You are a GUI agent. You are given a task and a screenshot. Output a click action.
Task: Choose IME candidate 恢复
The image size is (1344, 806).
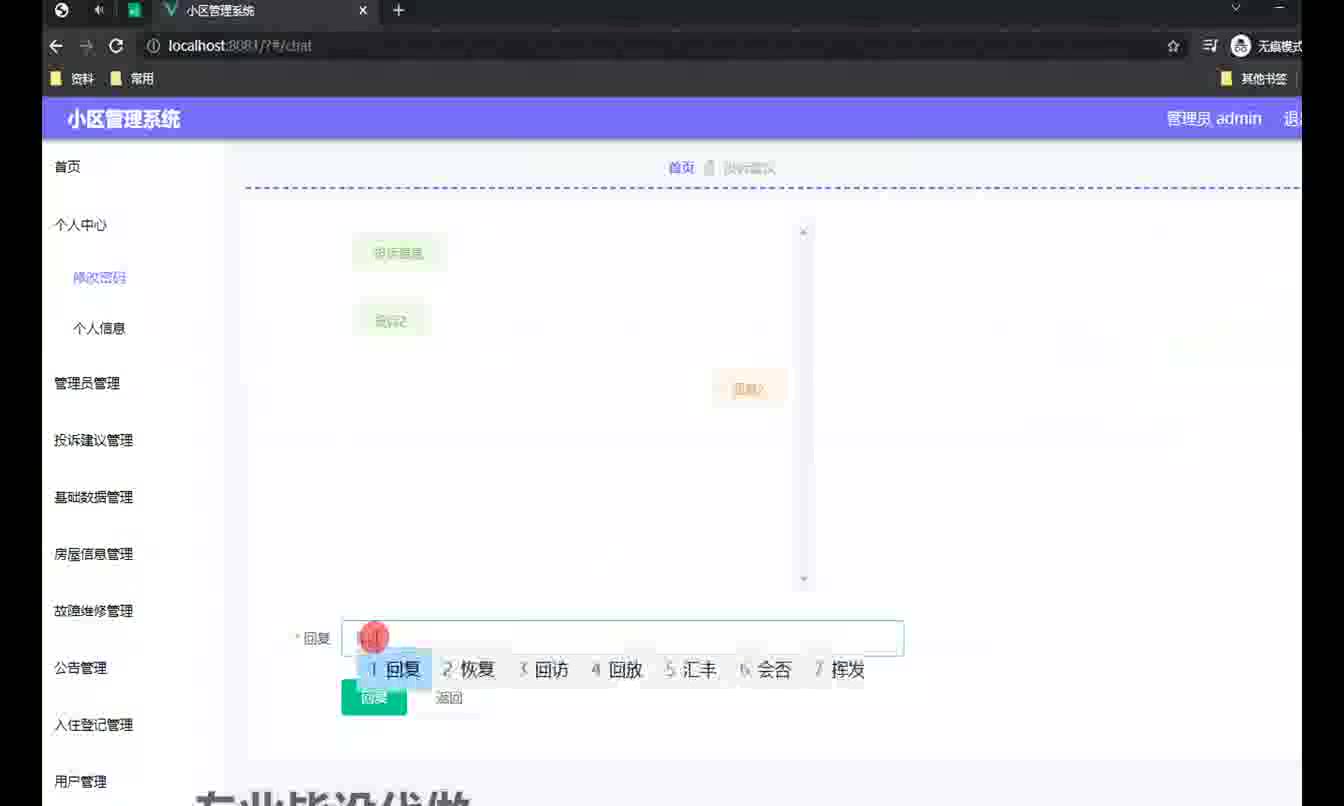pyautogui.click(x=469, y=670)
